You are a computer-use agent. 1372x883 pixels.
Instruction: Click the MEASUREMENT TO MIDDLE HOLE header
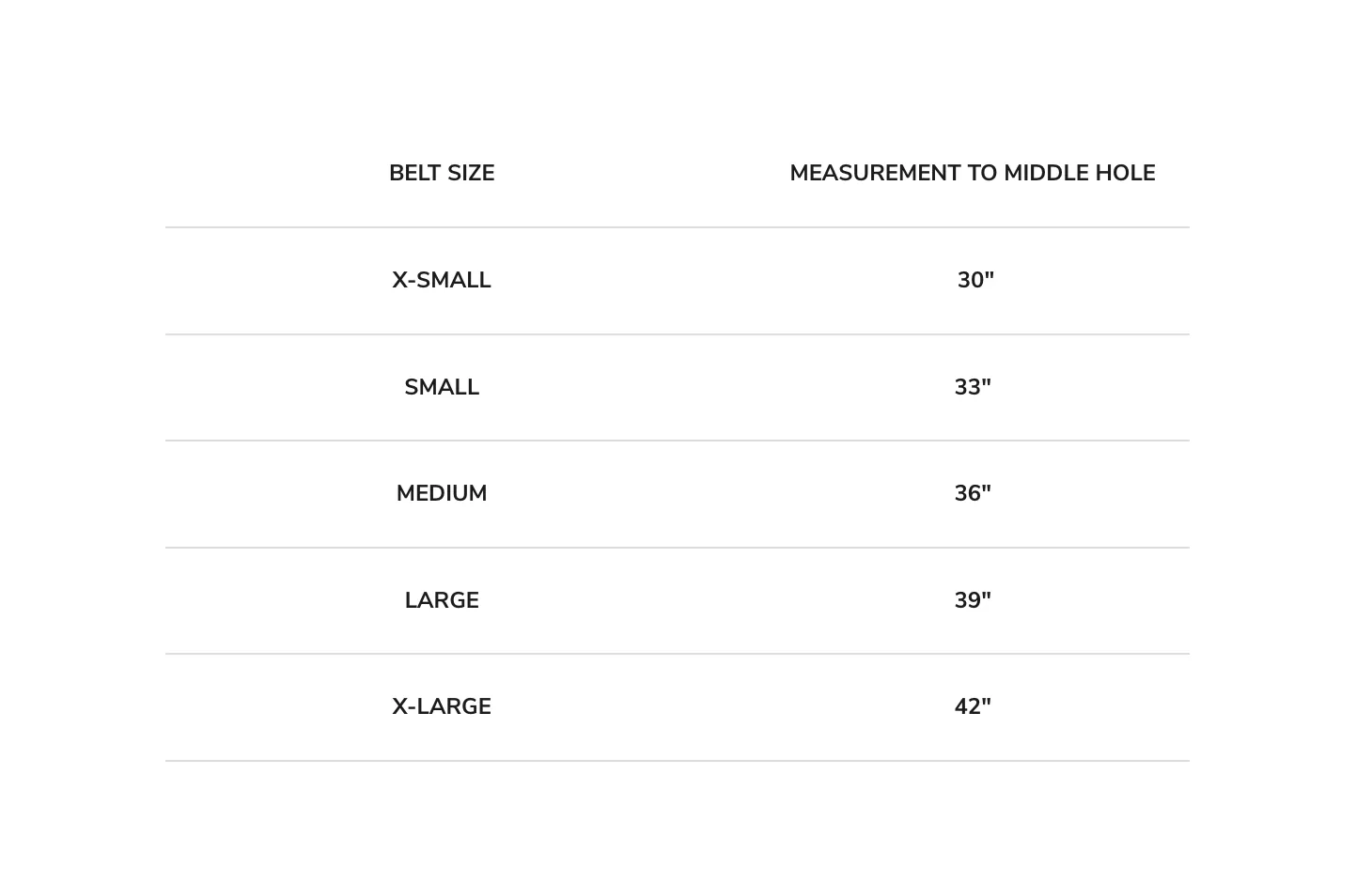tap(973, 173)
